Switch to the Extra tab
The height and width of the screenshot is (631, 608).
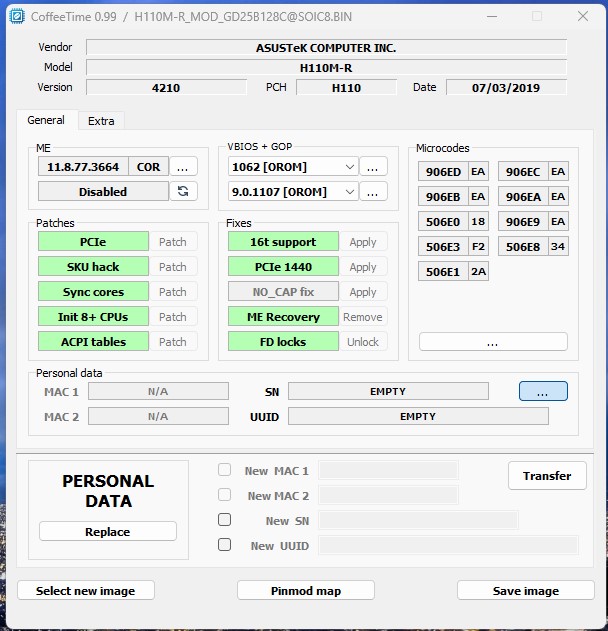(101, 121)
